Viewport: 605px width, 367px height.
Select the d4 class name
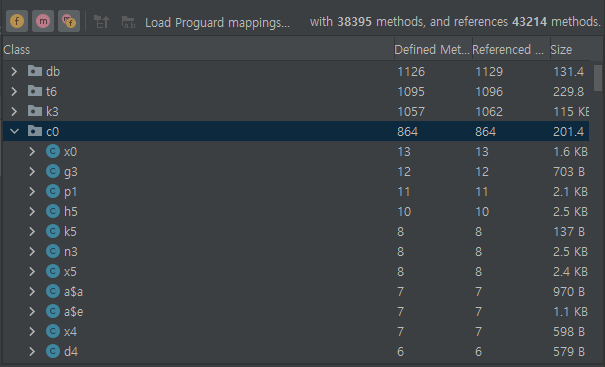tap(71, 352)
